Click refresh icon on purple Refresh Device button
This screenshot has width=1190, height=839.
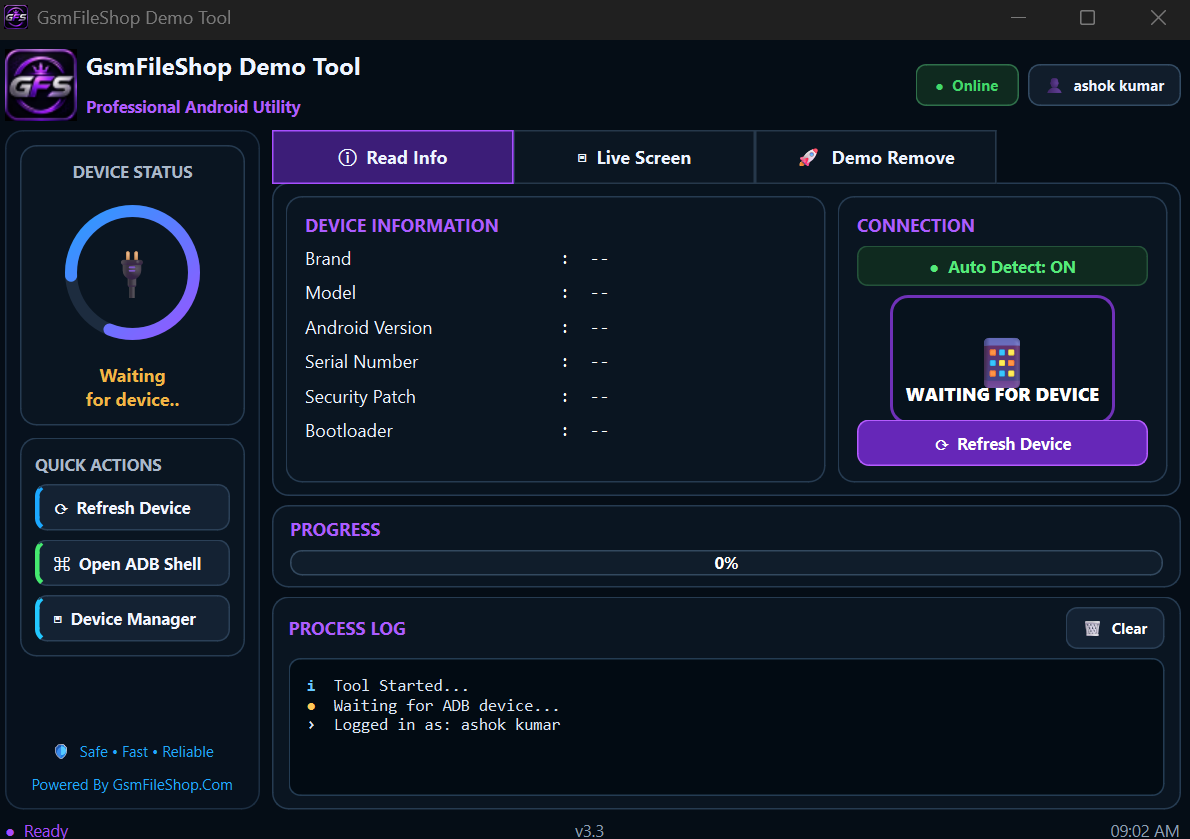(x=942, y=445)
